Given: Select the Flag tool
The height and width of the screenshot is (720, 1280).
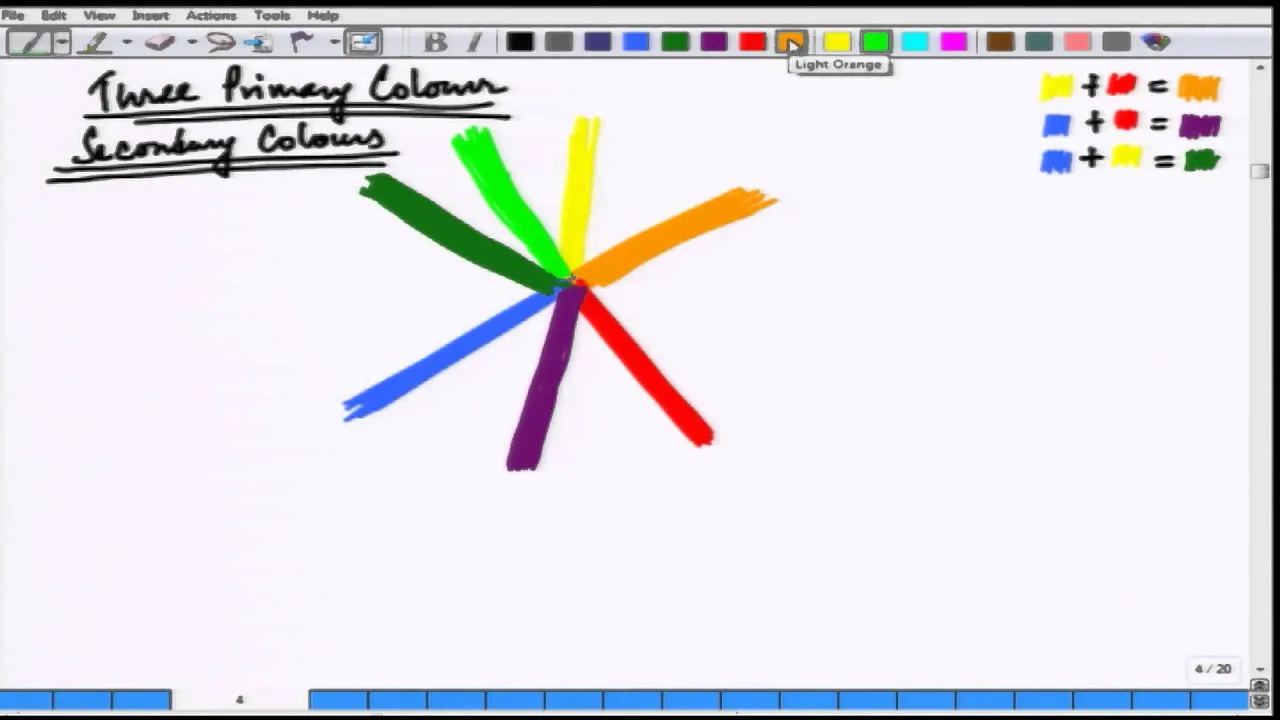Looking at the screenshot, I should pos(302,42).
